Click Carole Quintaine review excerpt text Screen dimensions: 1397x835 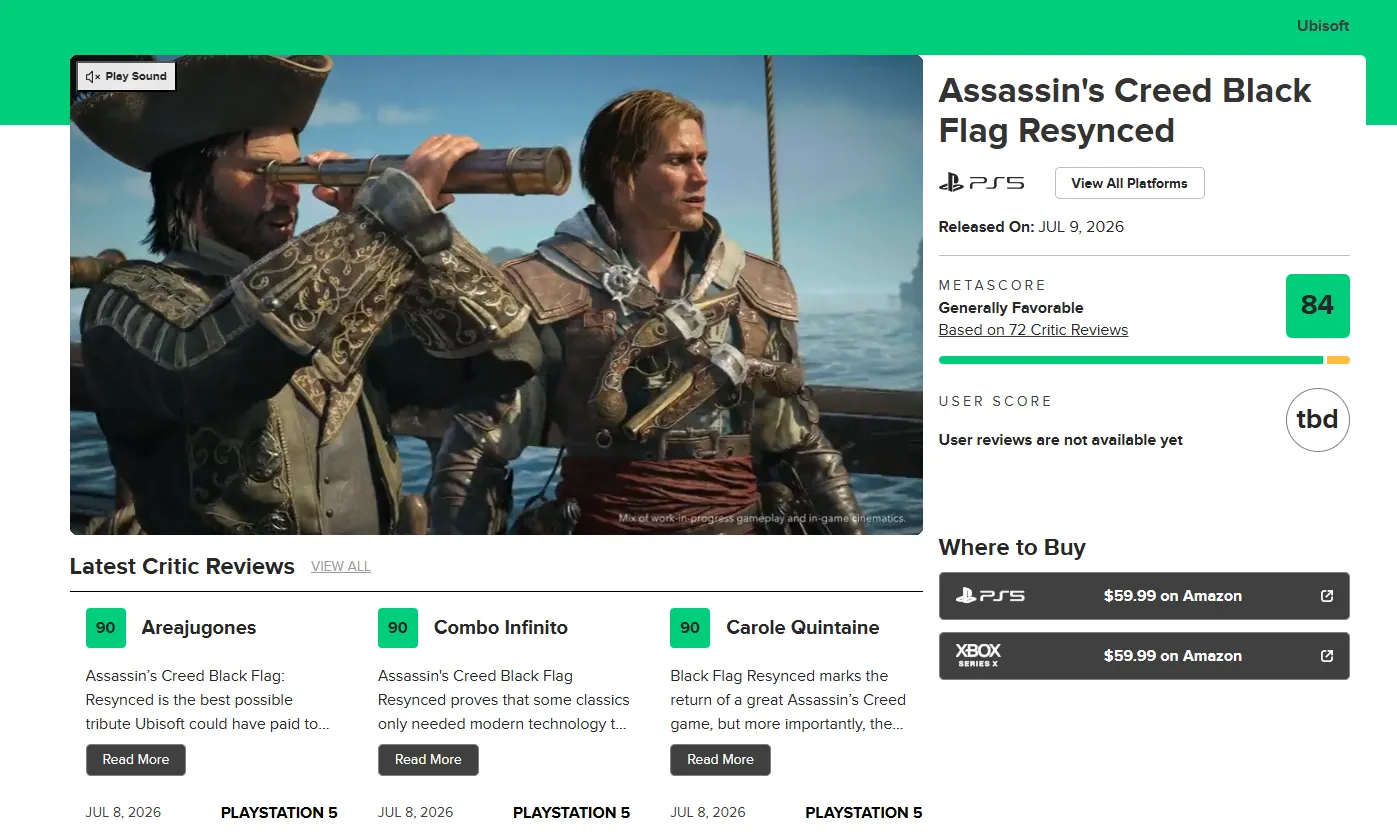[788, 700]
